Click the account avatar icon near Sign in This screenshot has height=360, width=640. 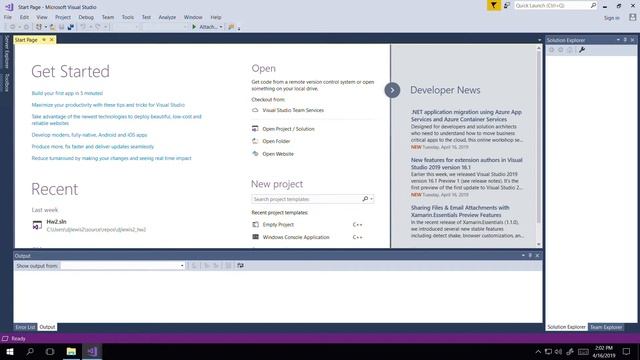pyautogui.click(x=632, y=17)
